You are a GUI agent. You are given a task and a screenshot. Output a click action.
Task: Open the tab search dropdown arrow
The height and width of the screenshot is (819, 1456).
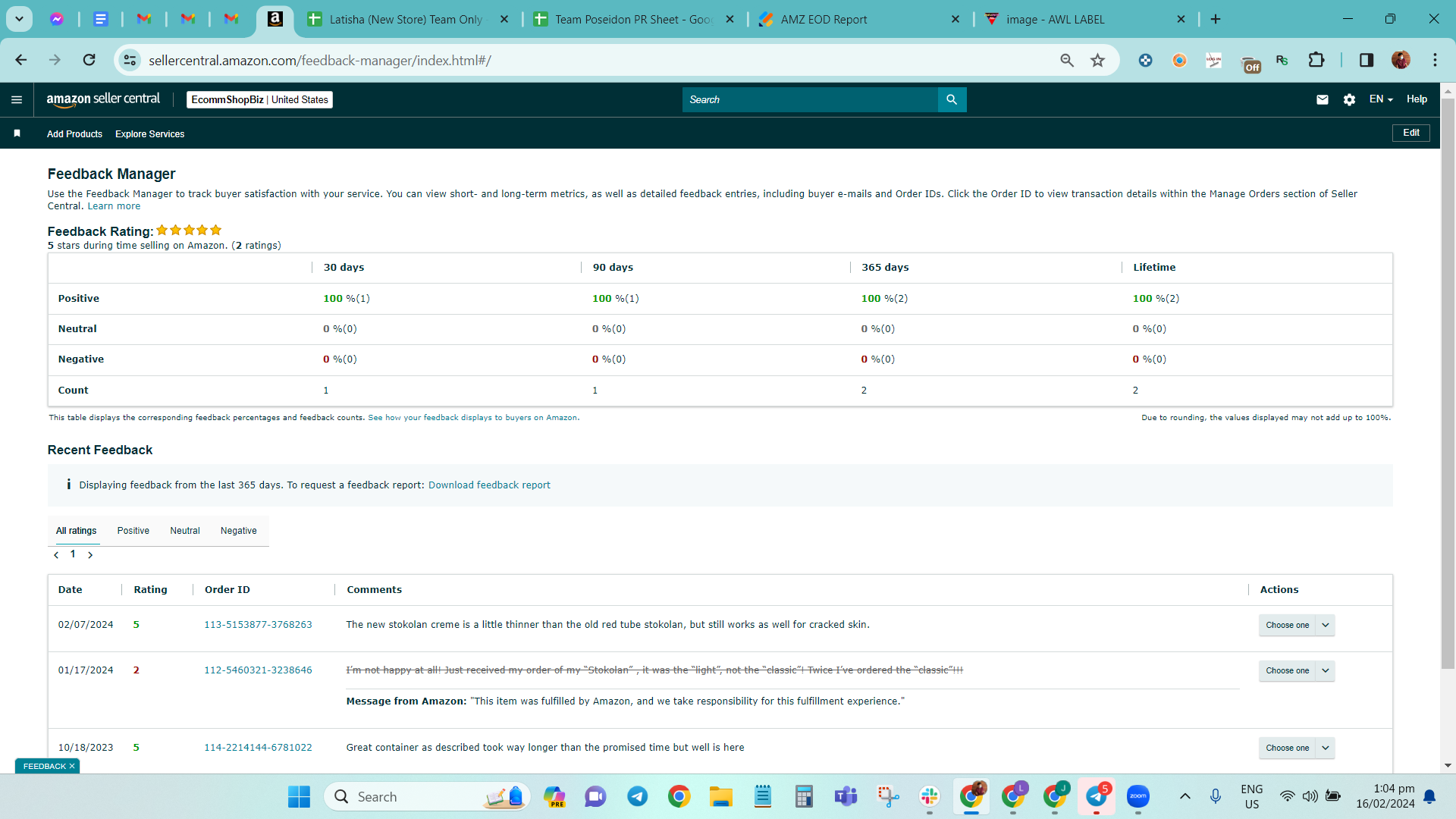click(x=19, y=19)
